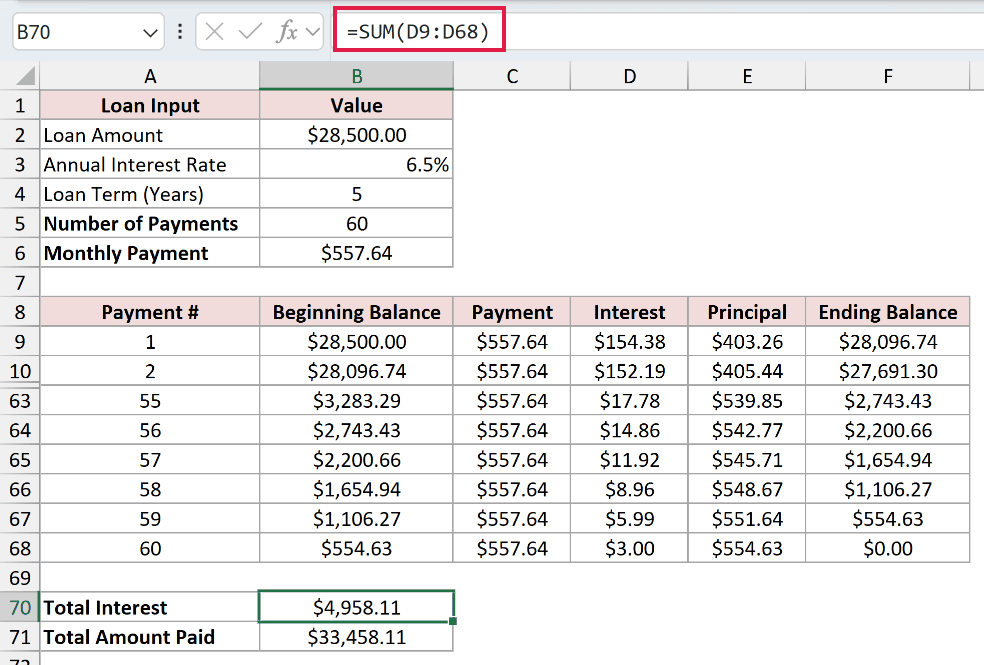Viewport: 984px width, 665px height.
Task: Select interest cell $8.96
Action: 629,489
